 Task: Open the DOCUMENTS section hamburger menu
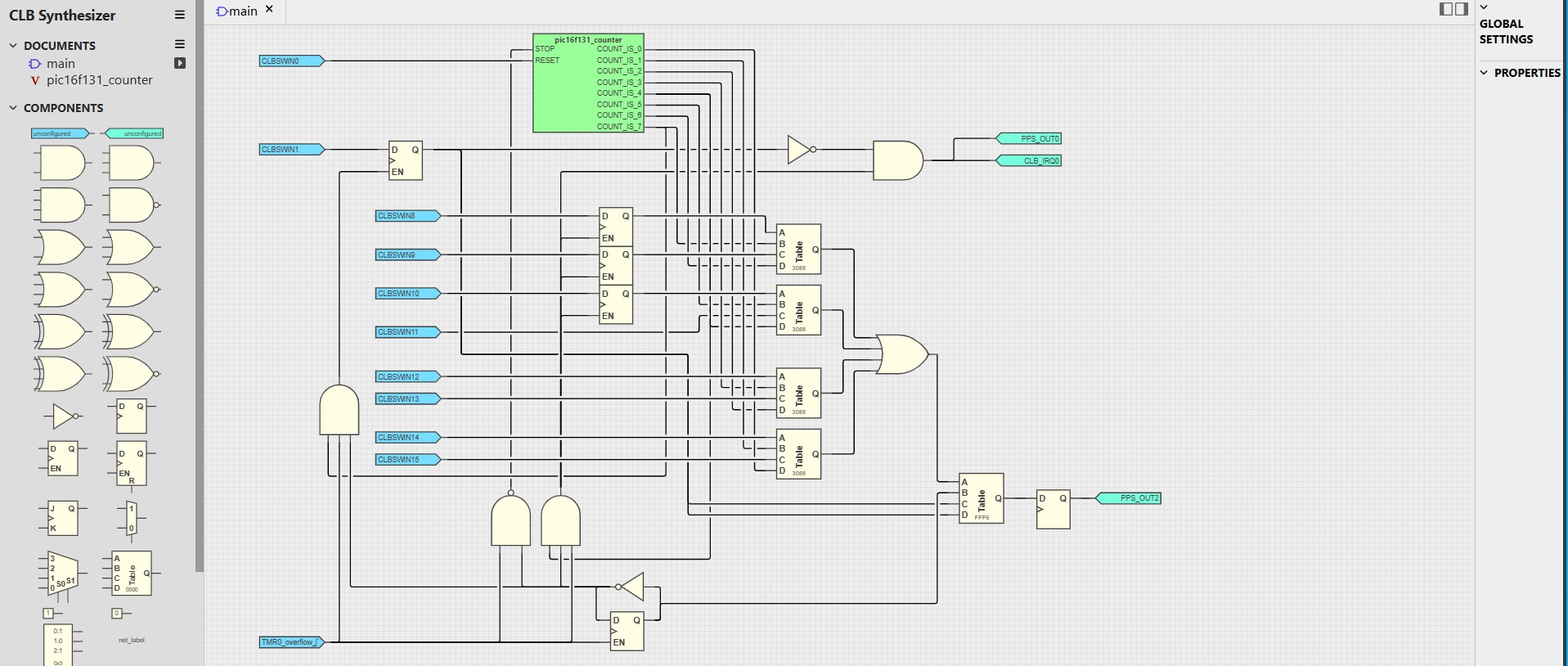pos(180,44)
